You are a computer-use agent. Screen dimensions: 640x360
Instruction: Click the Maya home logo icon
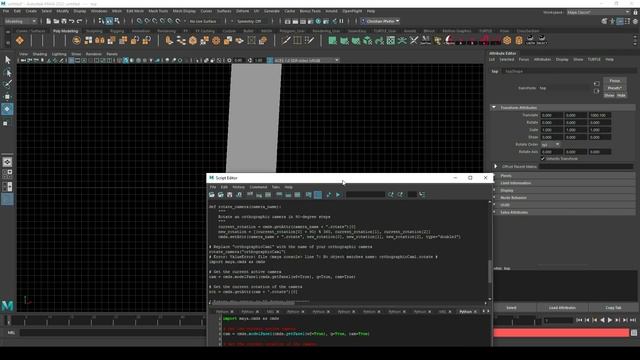point(7,305)
